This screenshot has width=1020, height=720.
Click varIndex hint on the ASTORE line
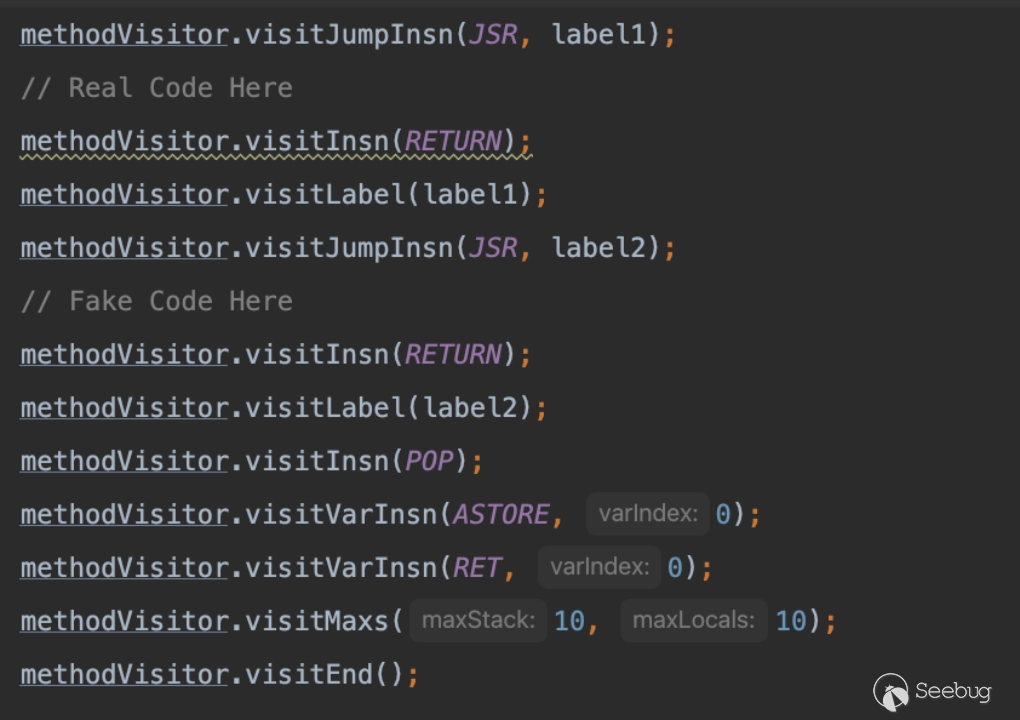647,514
